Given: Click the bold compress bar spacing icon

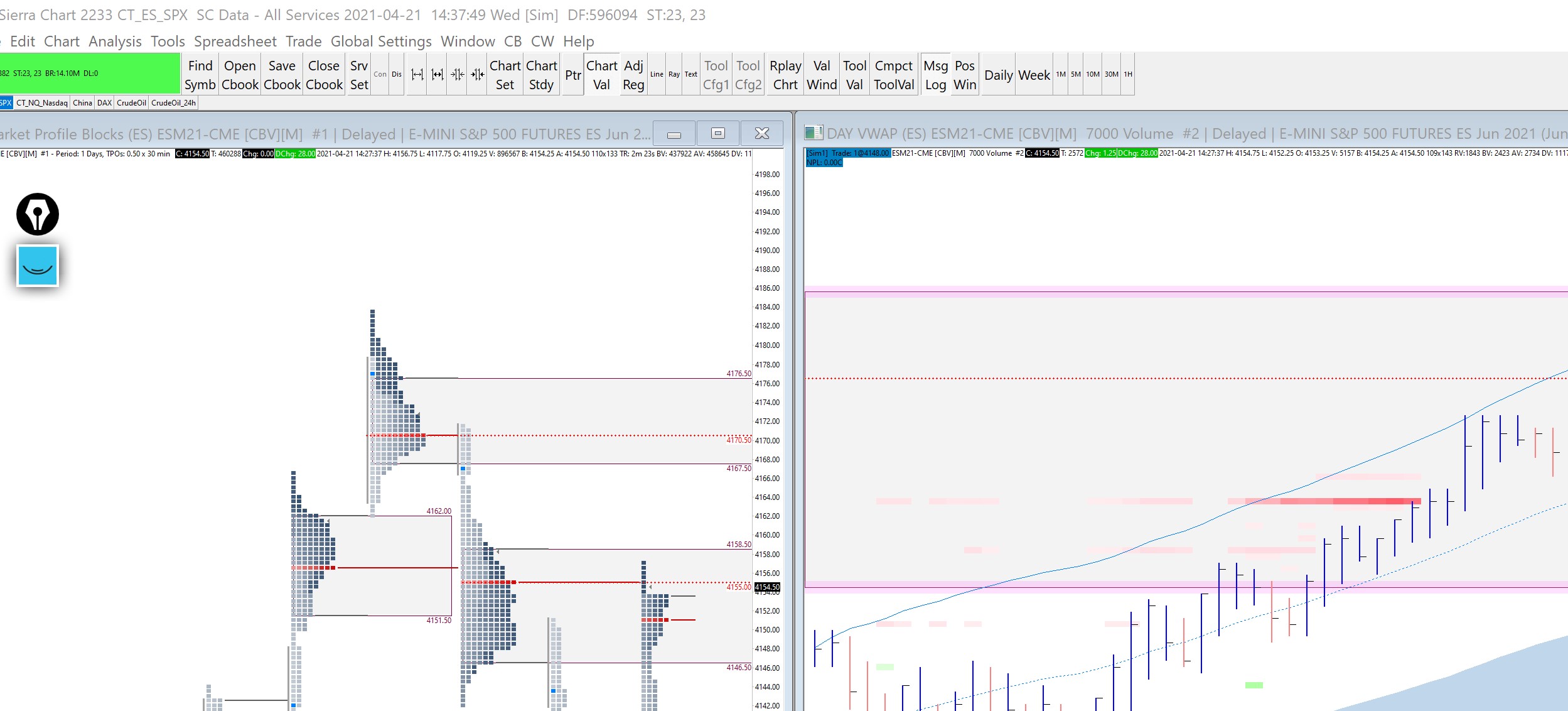Looking at the screenshot, I should [478, 75].
